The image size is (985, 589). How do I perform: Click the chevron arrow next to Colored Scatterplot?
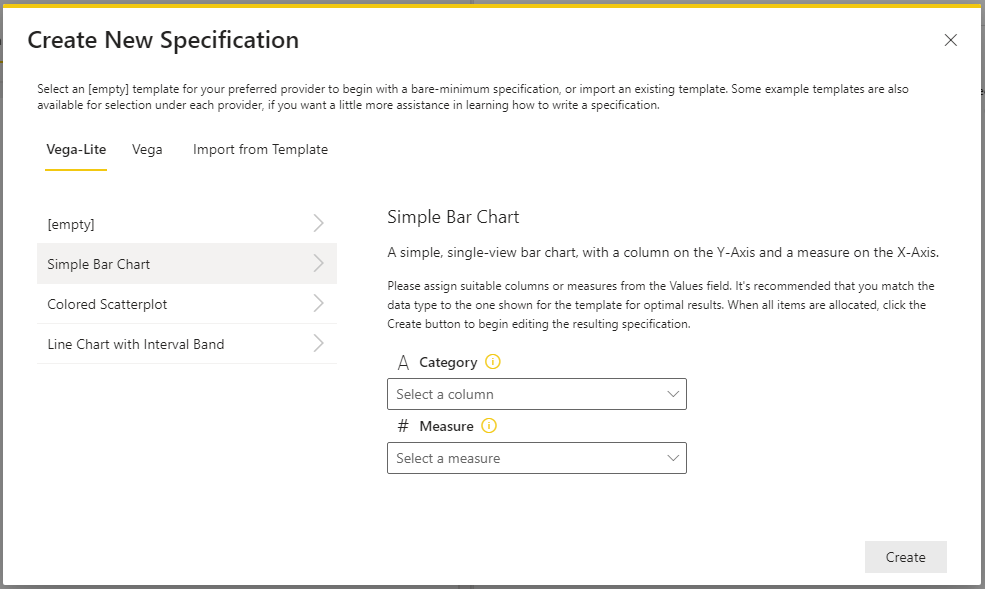point(318,304)
